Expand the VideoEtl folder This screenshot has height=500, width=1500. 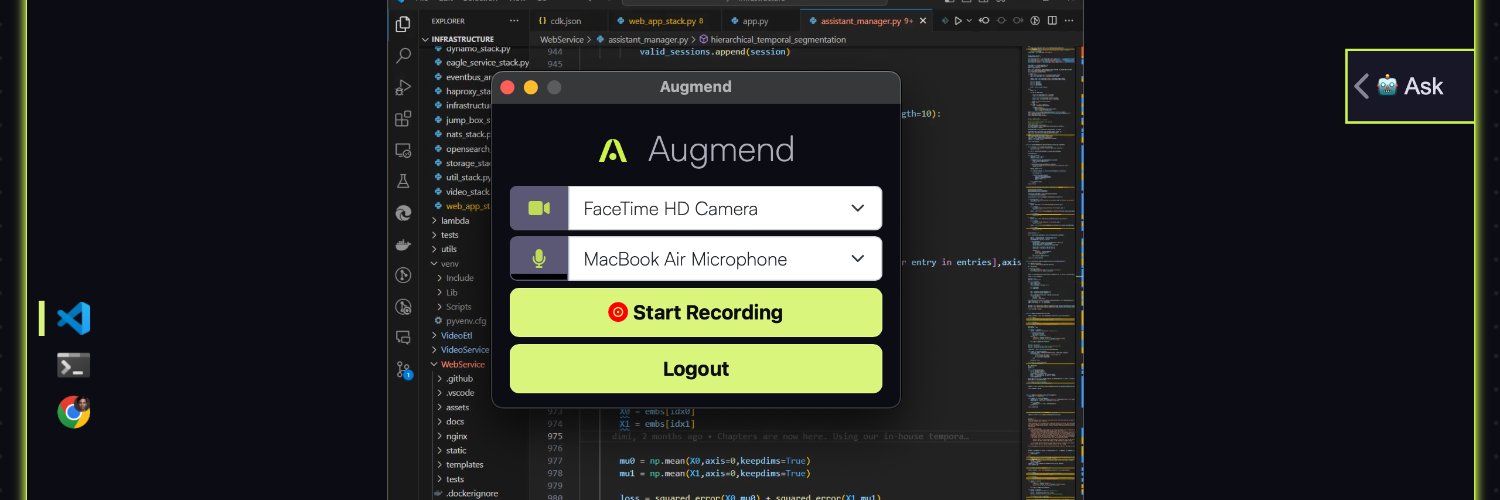[x=456, y=336]
